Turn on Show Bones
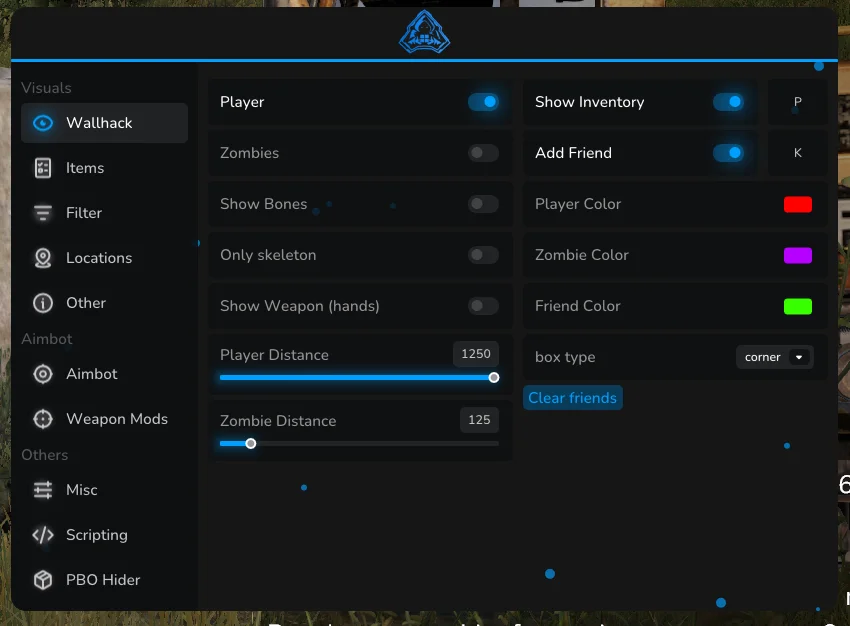 coord(483,203)
